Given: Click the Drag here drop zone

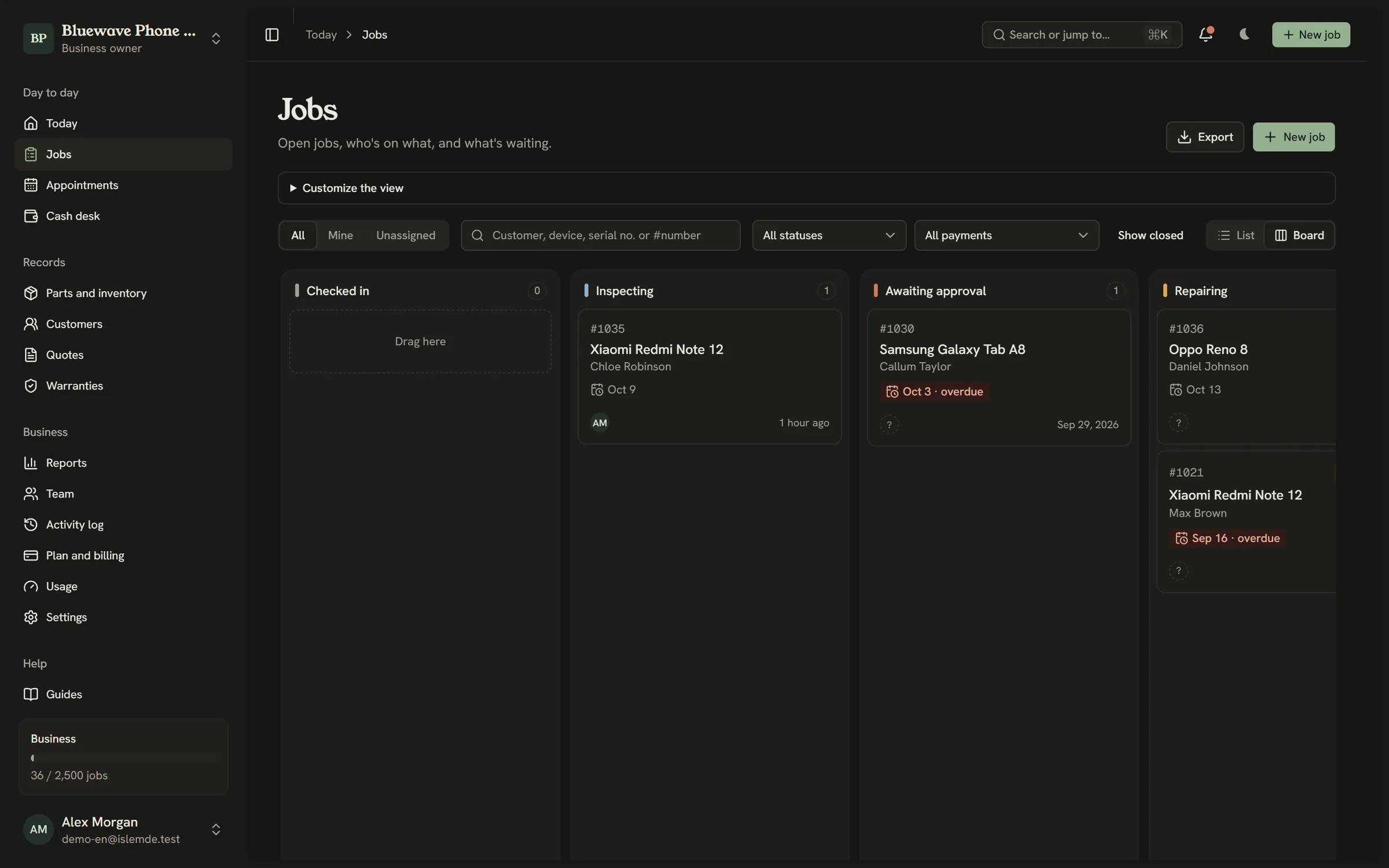Looking at the screenshot, I should point(420,341).
